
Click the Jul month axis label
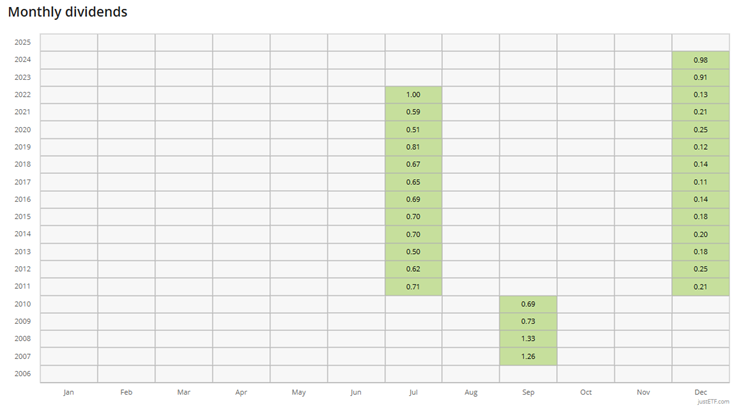point(413,392)
